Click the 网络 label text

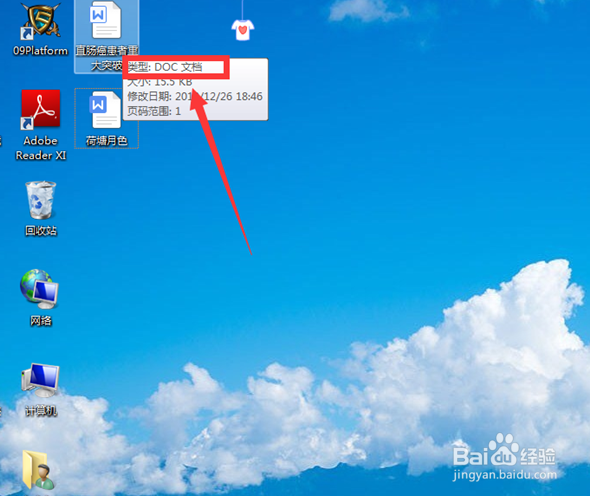[41, 321]
